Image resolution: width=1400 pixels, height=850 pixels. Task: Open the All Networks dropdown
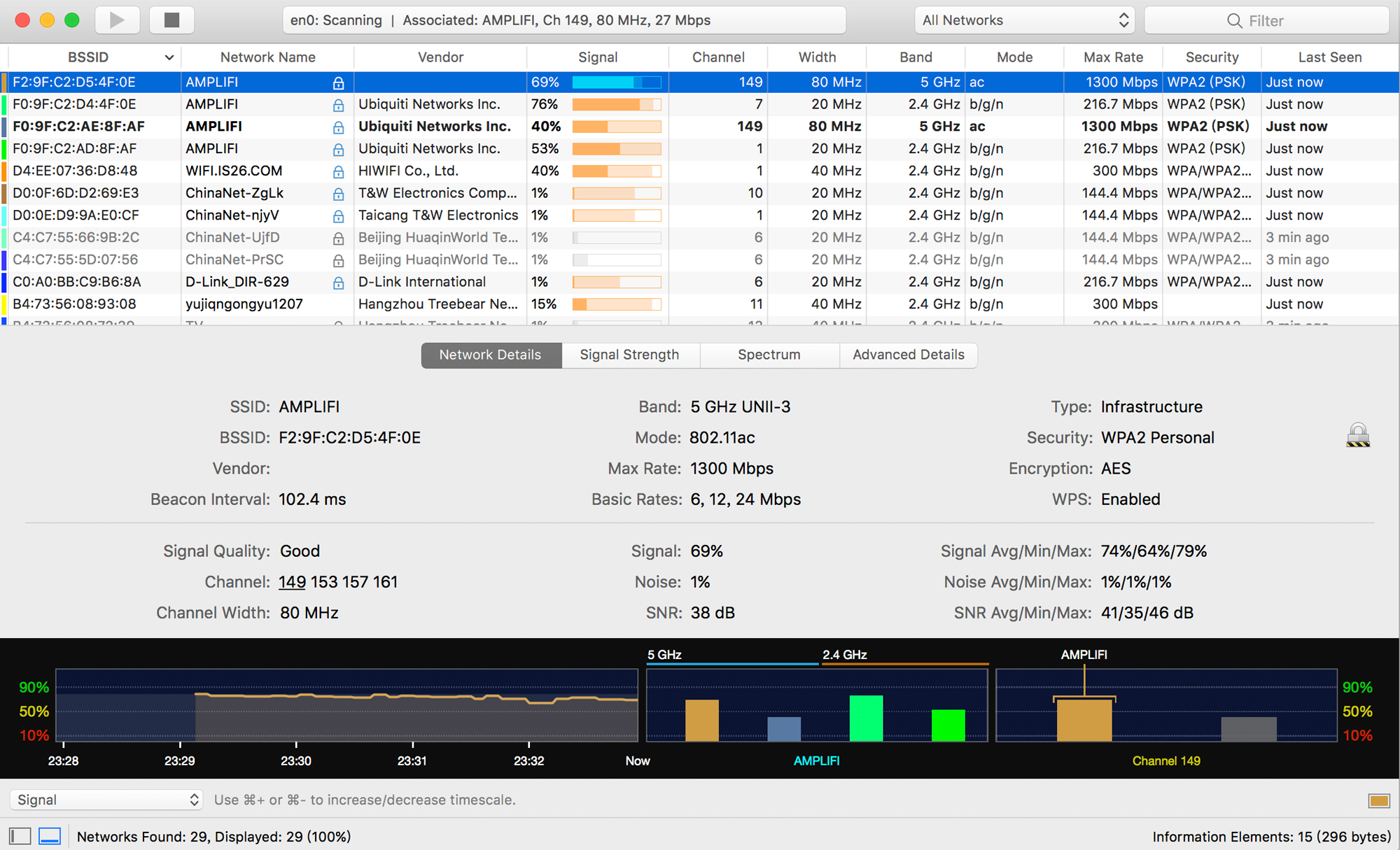coord(1025,20)
